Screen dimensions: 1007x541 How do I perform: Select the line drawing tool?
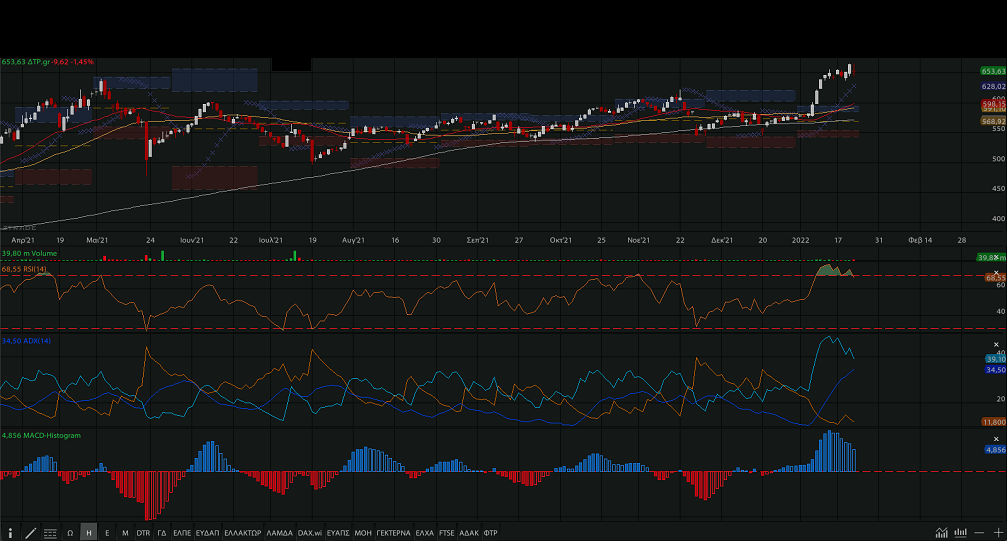coord(30,533)
